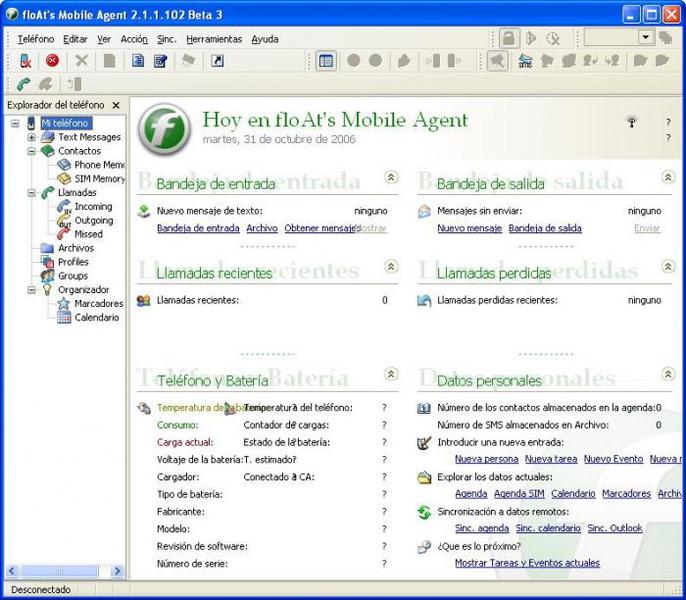Screen dimensions: 686x600
Task: Collapse the Llamadas tree node
Action: point(32,193)
